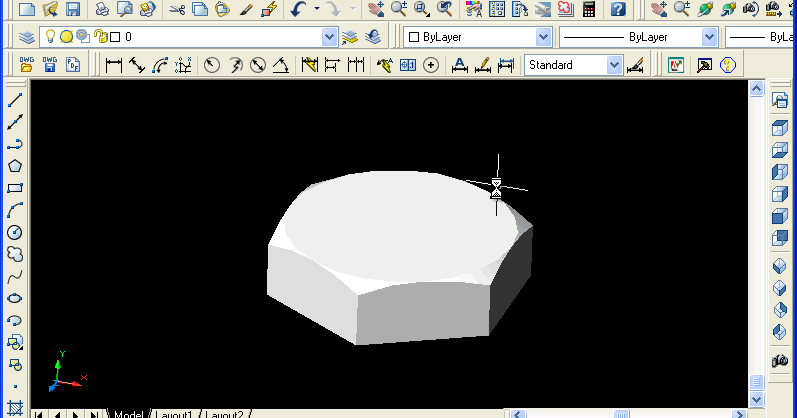Cut selection using the scissors icon
The height and width of the screenshot is (418, 797).
177,9
